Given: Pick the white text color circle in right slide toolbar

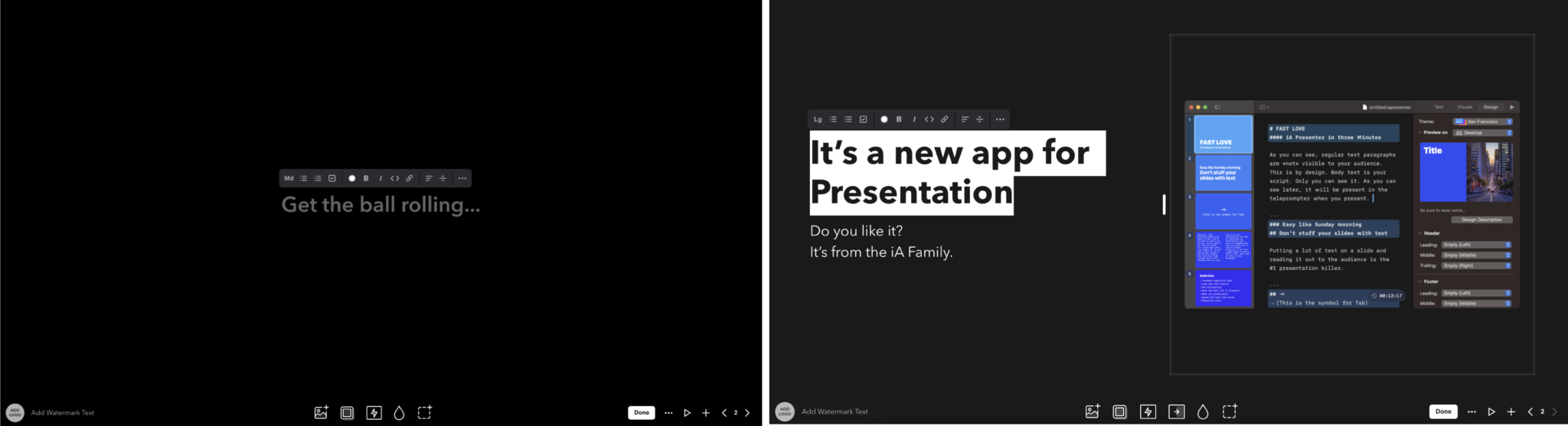Looking at the screenshot, I should click(884, 119).
